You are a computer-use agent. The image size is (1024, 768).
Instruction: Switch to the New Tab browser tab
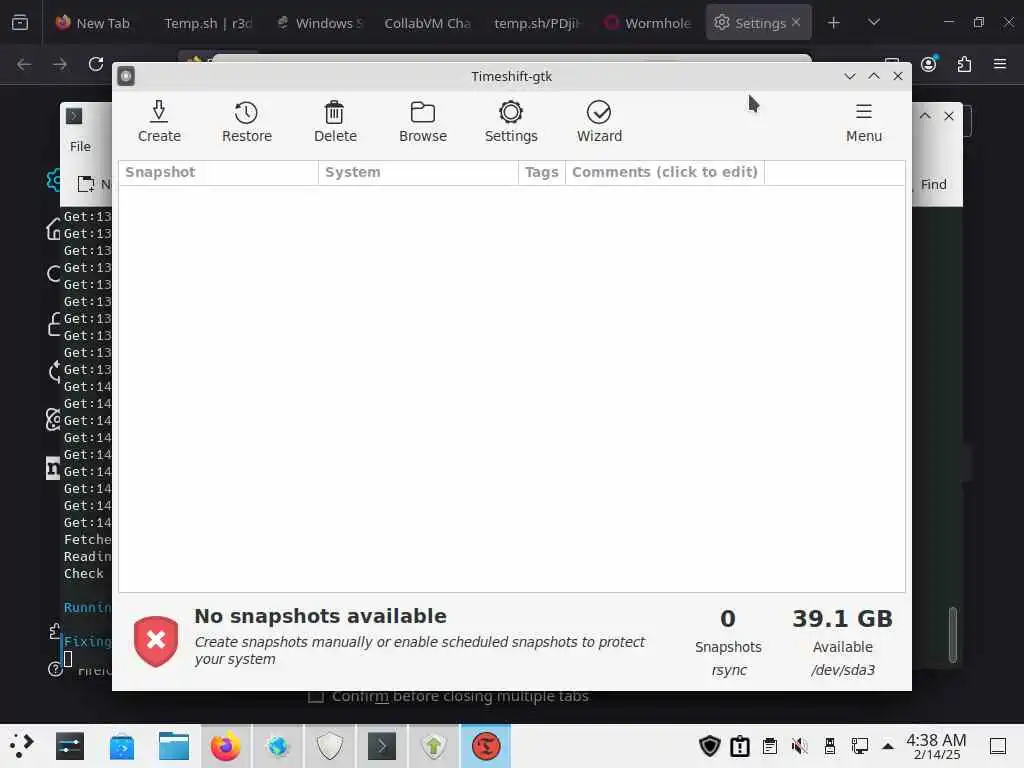[x=93, y=23]
